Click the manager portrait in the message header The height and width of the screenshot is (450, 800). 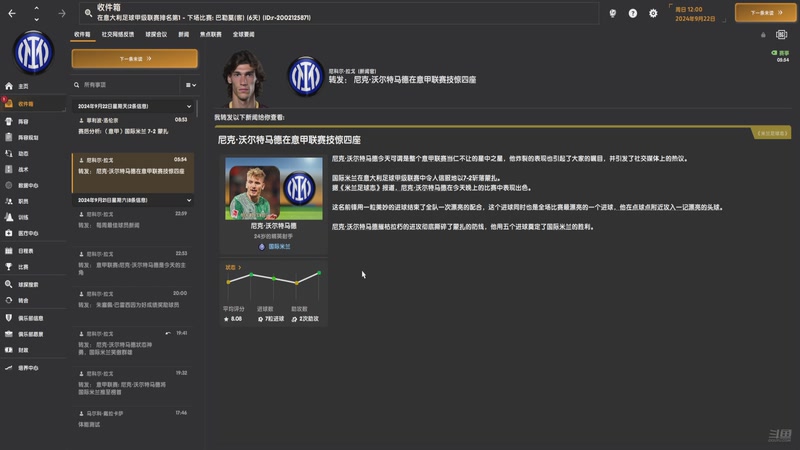pos(246,79)
